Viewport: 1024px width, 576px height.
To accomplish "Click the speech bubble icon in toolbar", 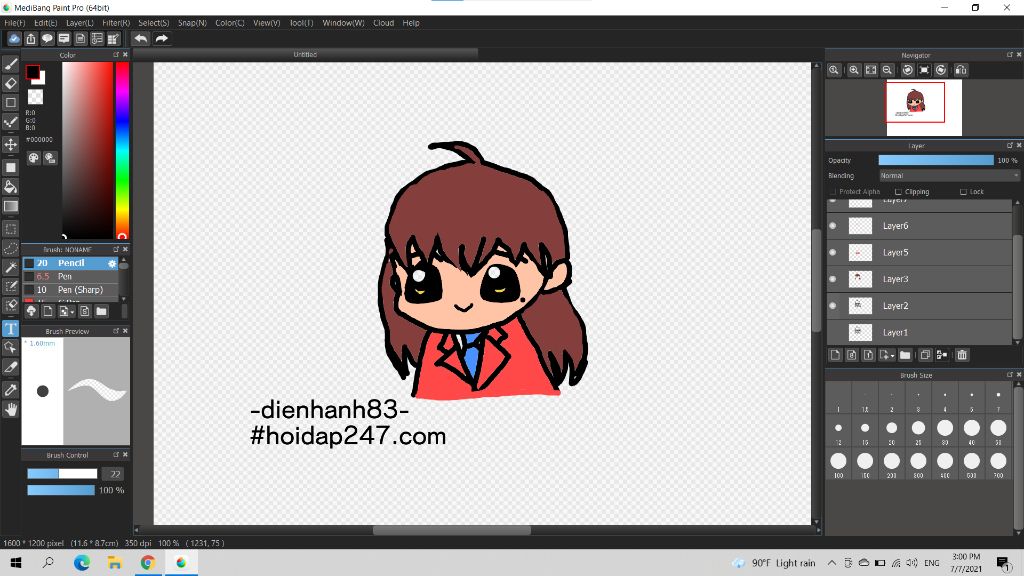I will click(x=47, y=39).
